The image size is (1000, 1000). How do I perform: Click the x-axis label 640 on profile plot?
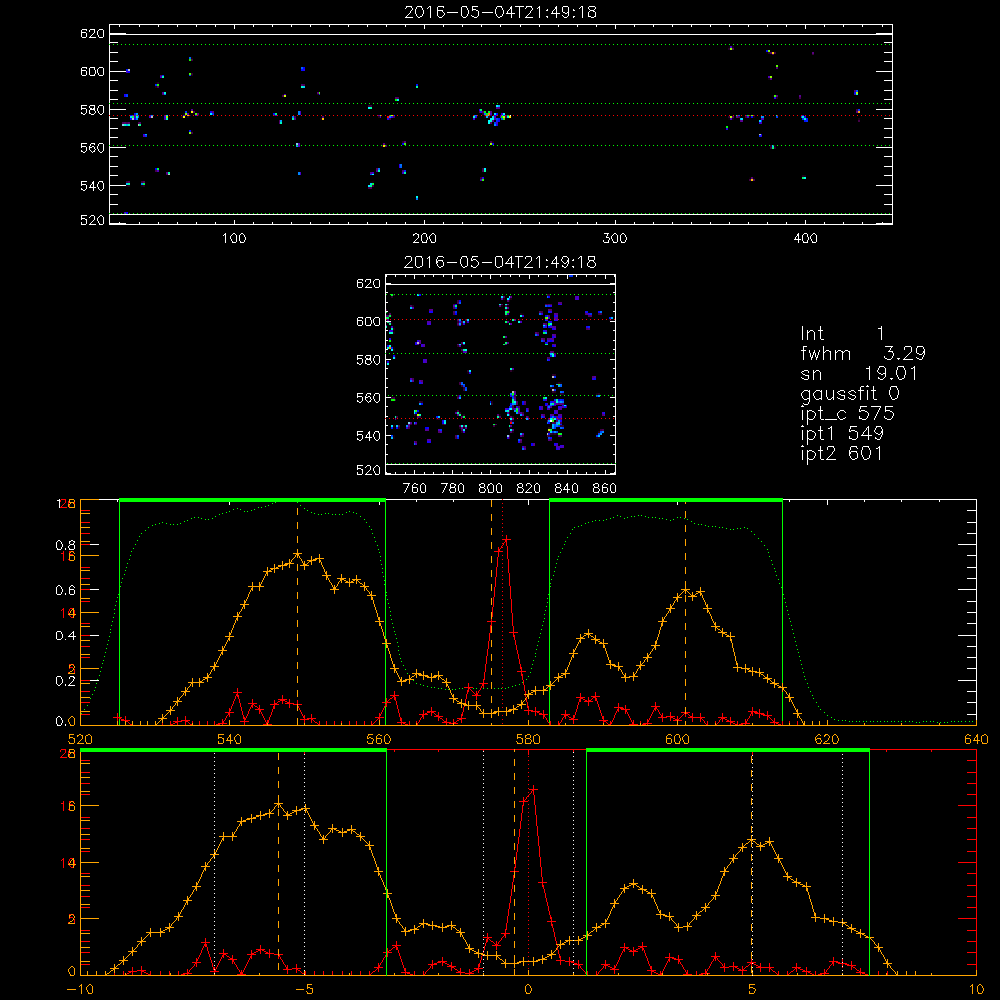coord(976,740)
